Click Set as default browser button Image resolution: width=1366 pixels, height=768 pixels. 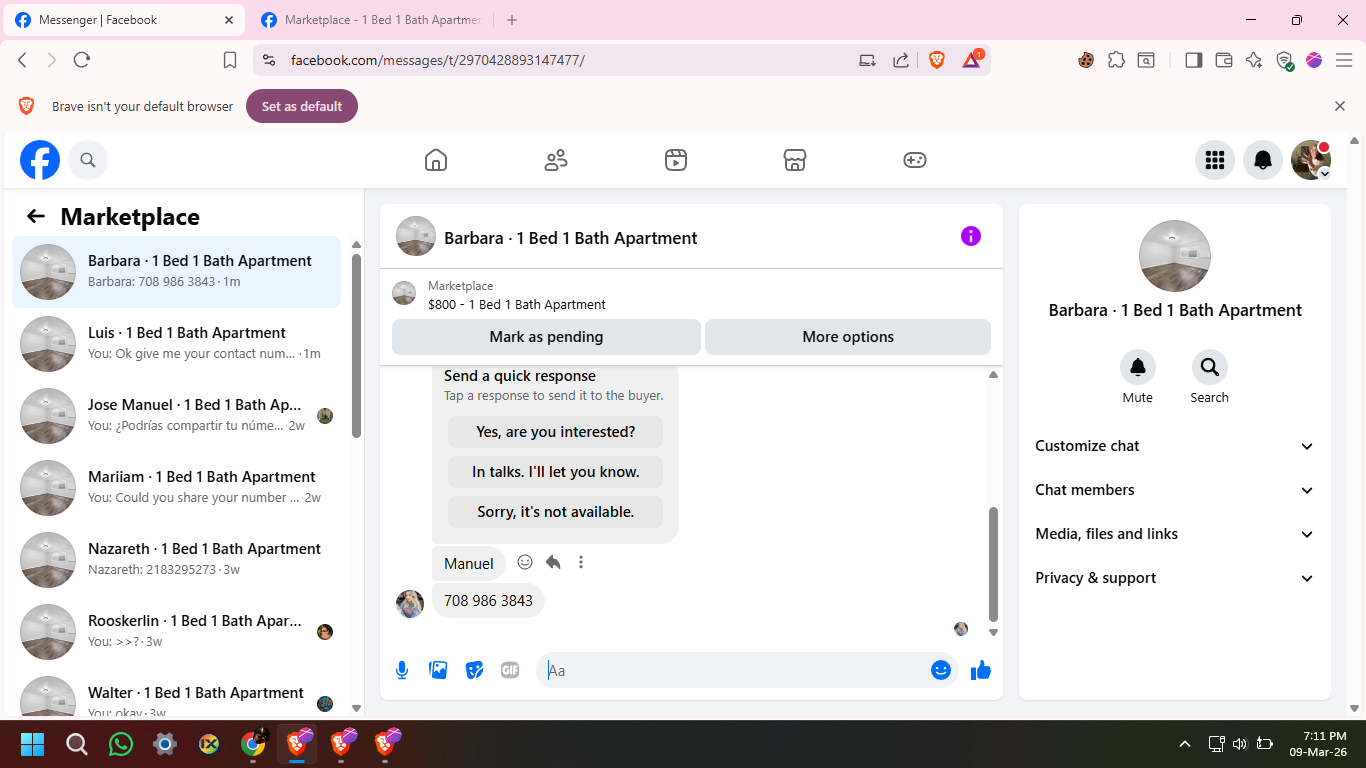tap(302, 106)
